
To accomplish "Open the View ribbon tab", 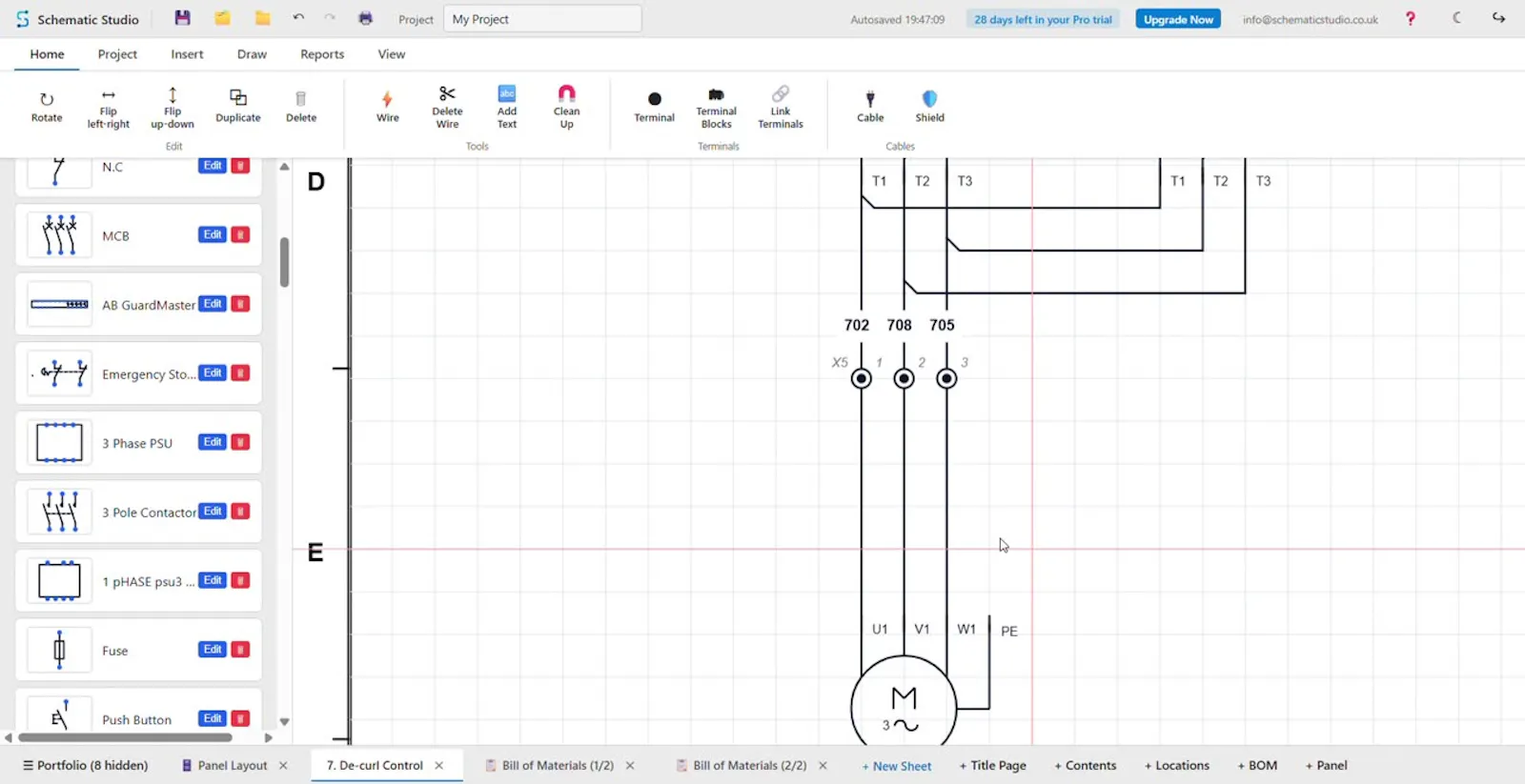I will click(x=391, y=54).
